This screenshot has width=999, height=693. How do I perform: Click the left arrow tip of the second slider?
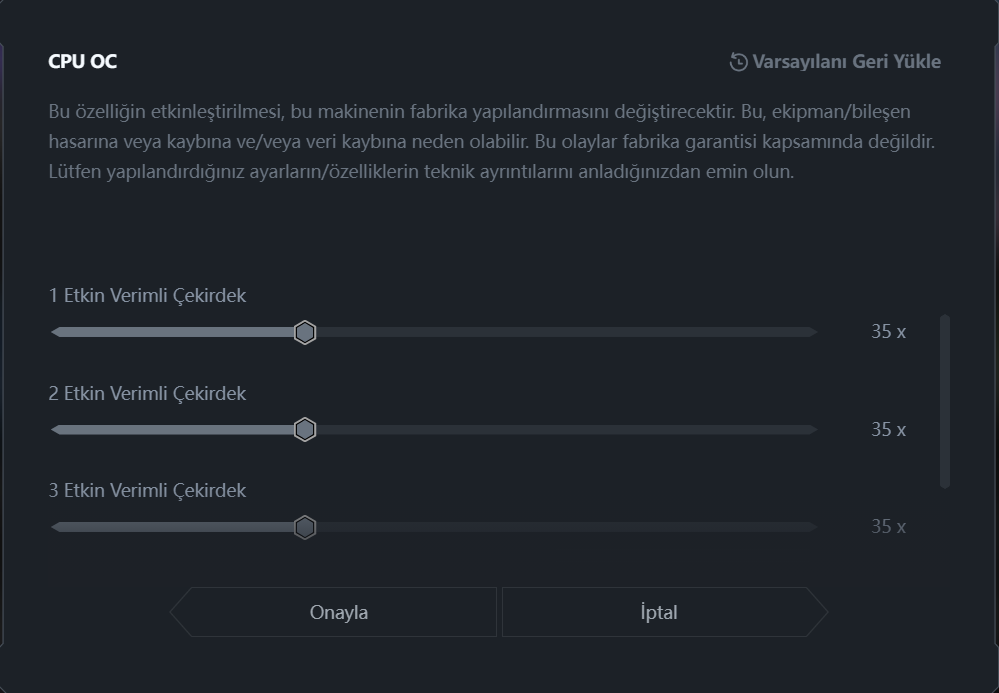click(x=55, y=430)
